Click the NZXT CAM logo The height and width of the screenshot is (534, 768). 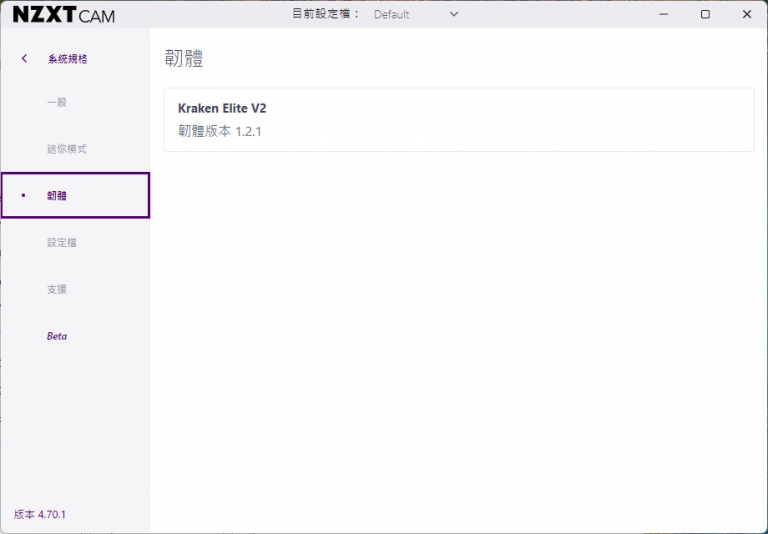[x=64, y=15]
